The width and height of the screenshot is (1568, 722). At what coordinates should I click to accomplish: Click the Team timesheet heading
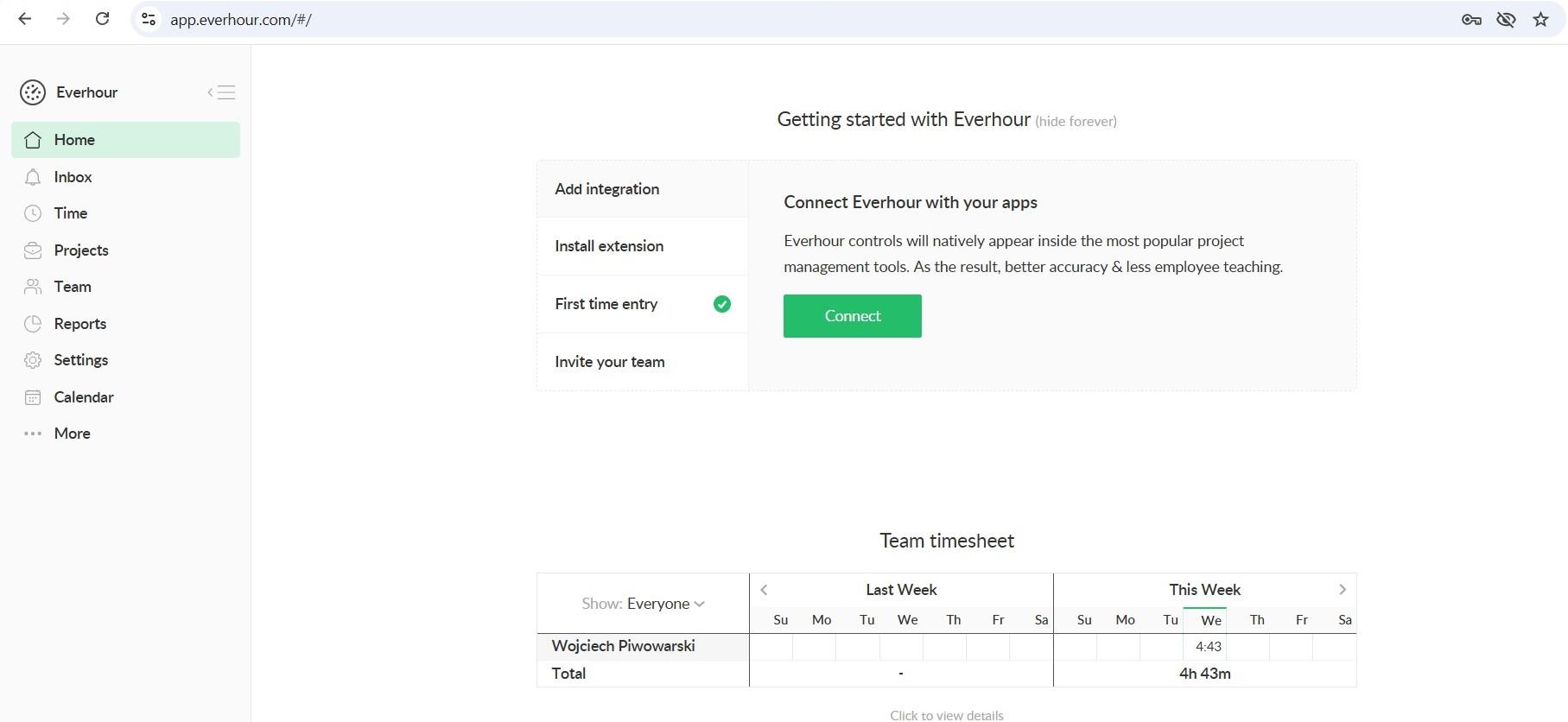(947, 541)
